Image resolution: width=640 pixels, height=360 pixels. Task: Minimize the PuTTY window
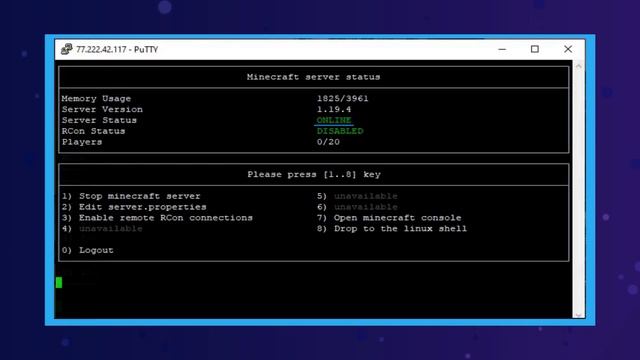pos(502,49)
